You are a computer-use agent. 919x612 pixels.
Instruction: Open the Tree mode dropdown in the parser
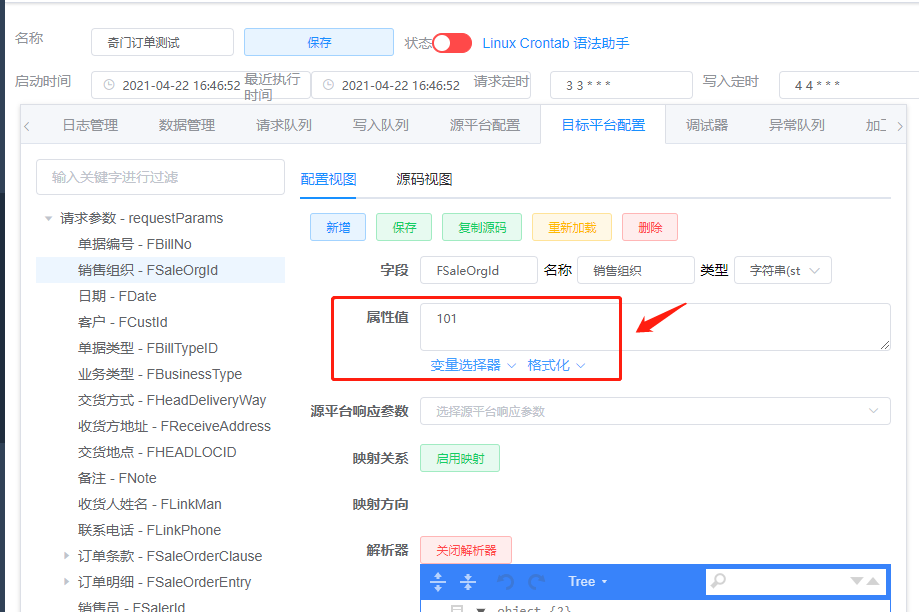click(588, 581)
